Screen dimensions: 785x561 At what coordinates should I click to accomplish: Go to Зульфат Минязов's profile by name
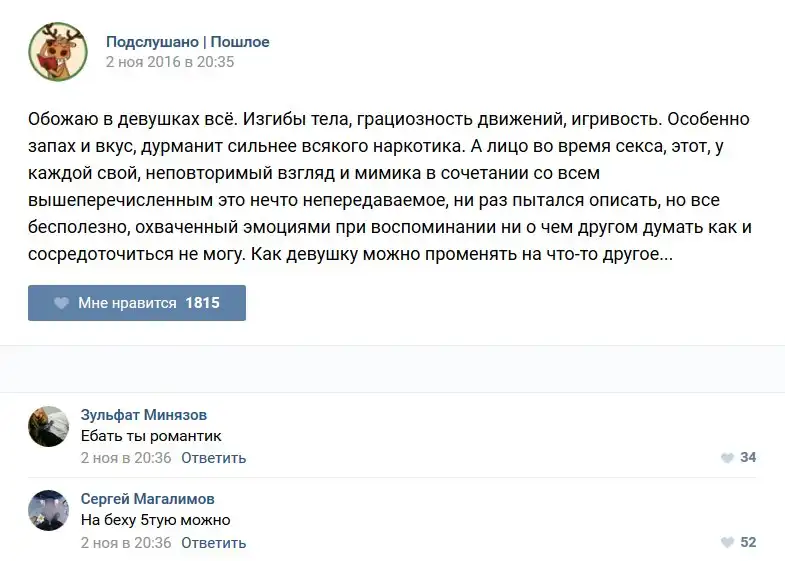click(144, 415)
